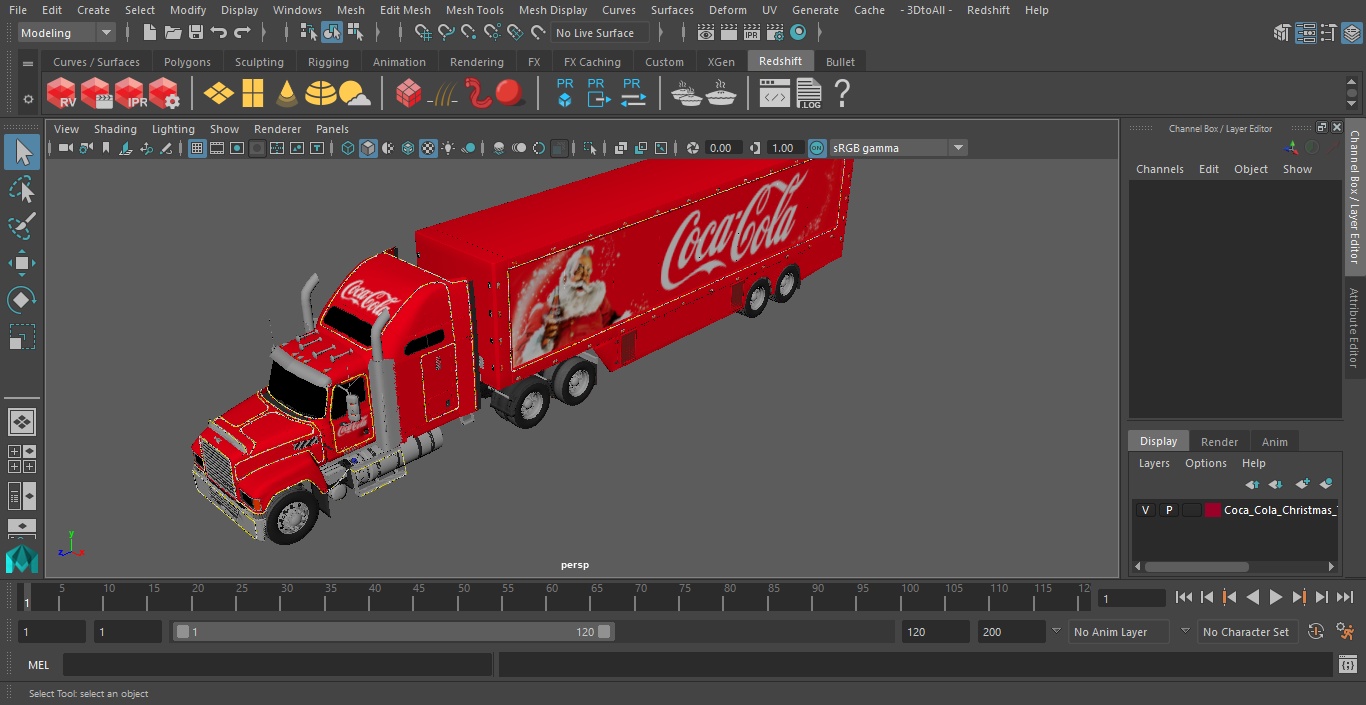Toggle wireframe cube shading in viewport
This screenshot has height=705, width=1366.
click(x=348, y=148)
